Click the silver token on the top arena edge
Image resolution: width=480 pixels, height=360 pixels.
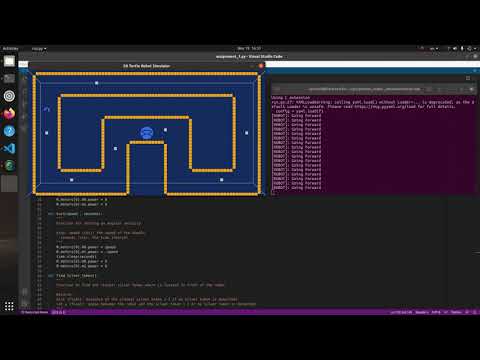(x=97, y=83)
